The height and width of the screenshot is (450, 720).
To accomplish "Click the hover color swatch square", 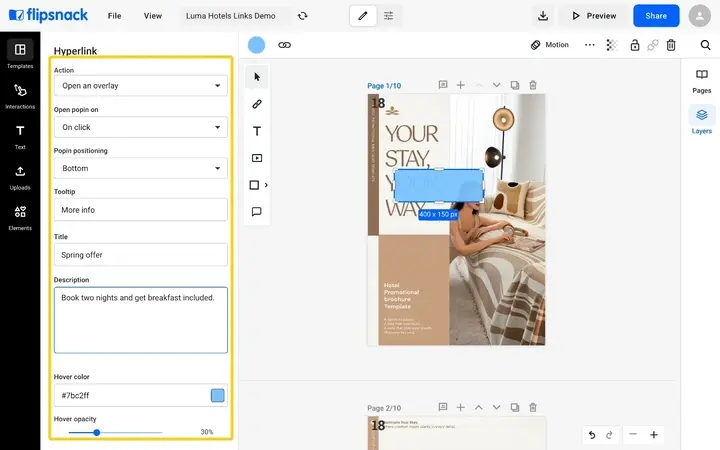I will click(217, 395).
